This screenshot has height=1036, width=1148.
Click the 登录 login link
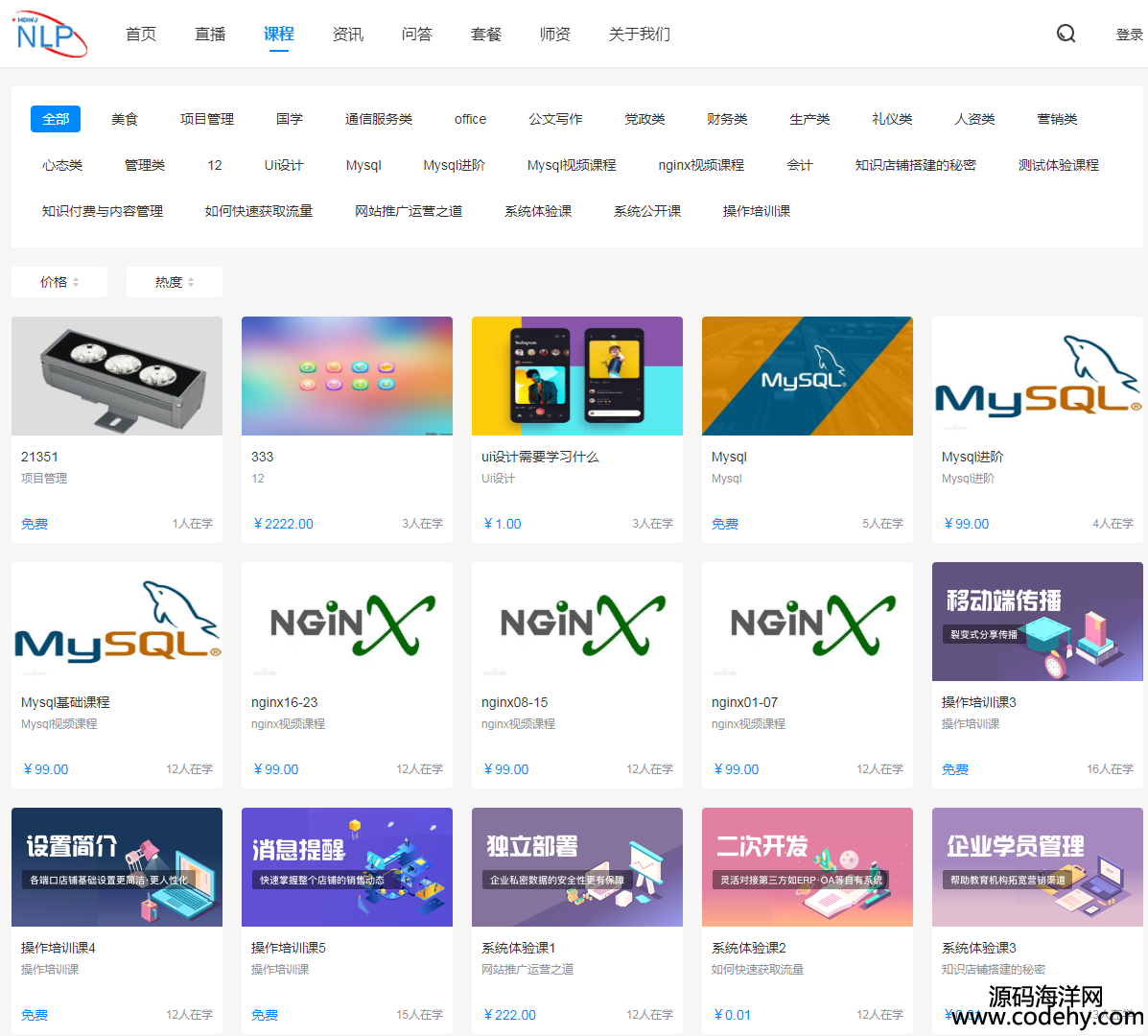coord(1129,35)
